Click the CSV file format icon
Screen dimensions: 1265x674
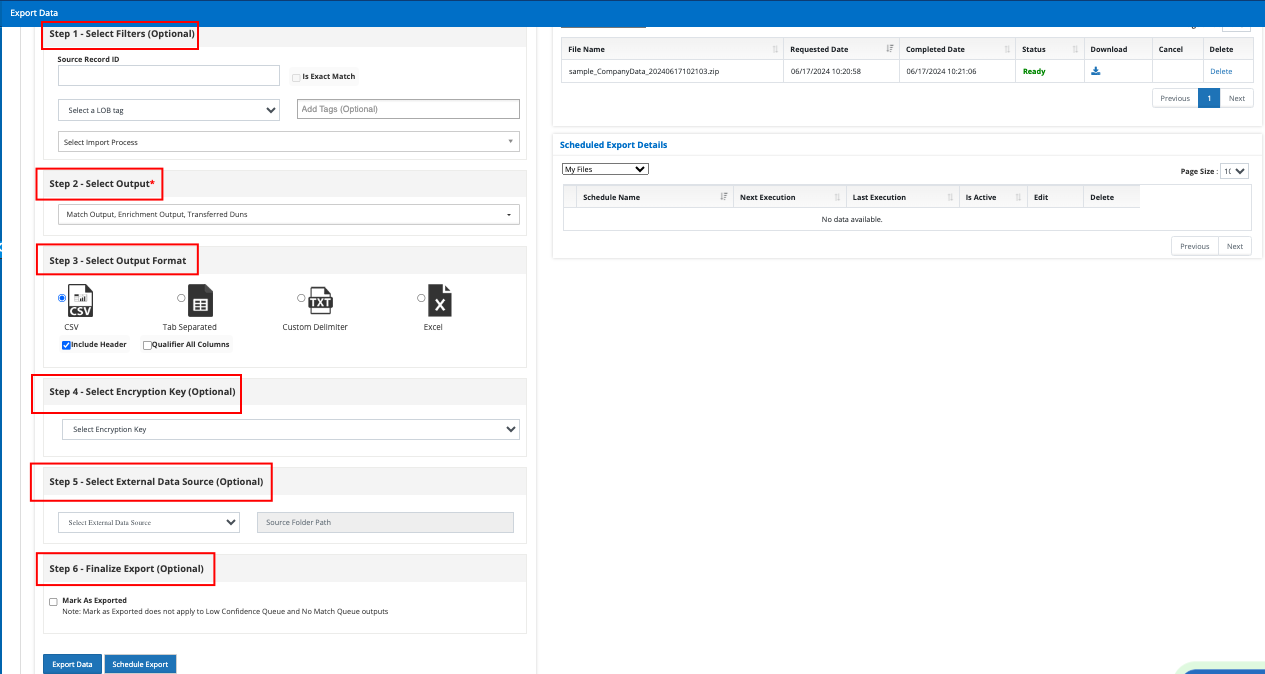(80, 301)
